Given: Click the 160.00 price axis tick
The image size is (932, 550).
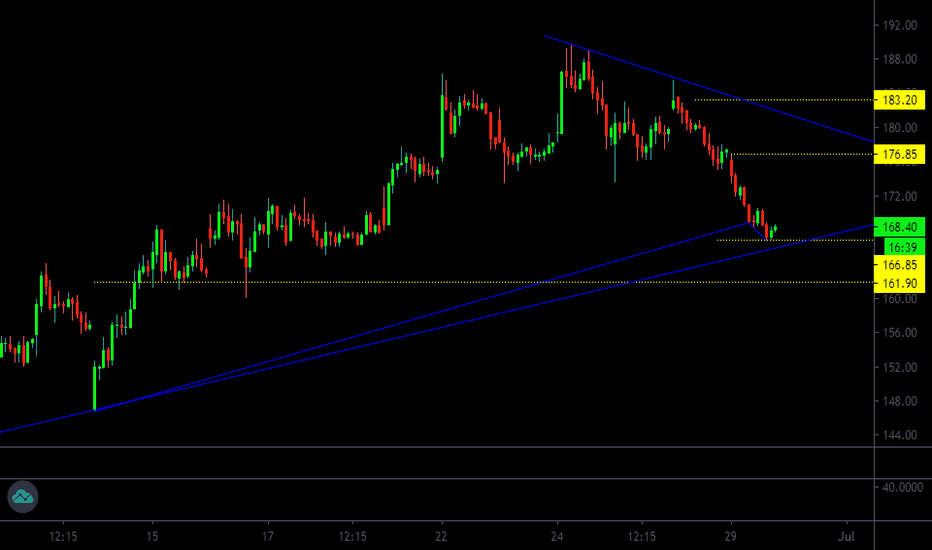Looking at the screenshot, I should click(x=900, y=299).
